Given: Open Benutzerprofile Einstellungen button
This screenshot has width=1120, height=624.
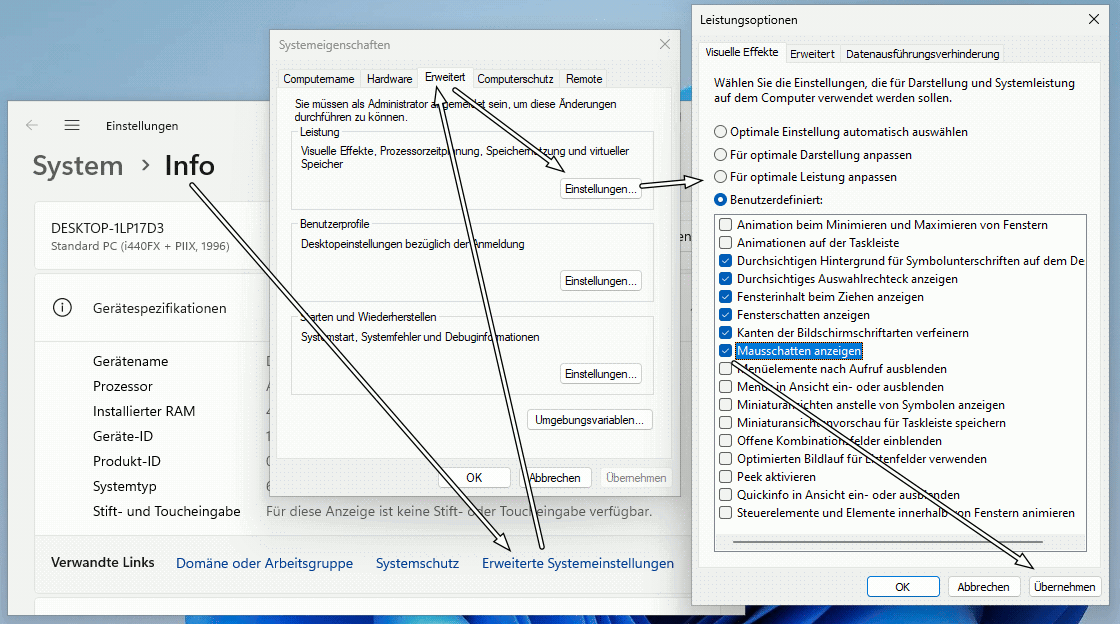Looking at the screenshot, I should 600,281.
